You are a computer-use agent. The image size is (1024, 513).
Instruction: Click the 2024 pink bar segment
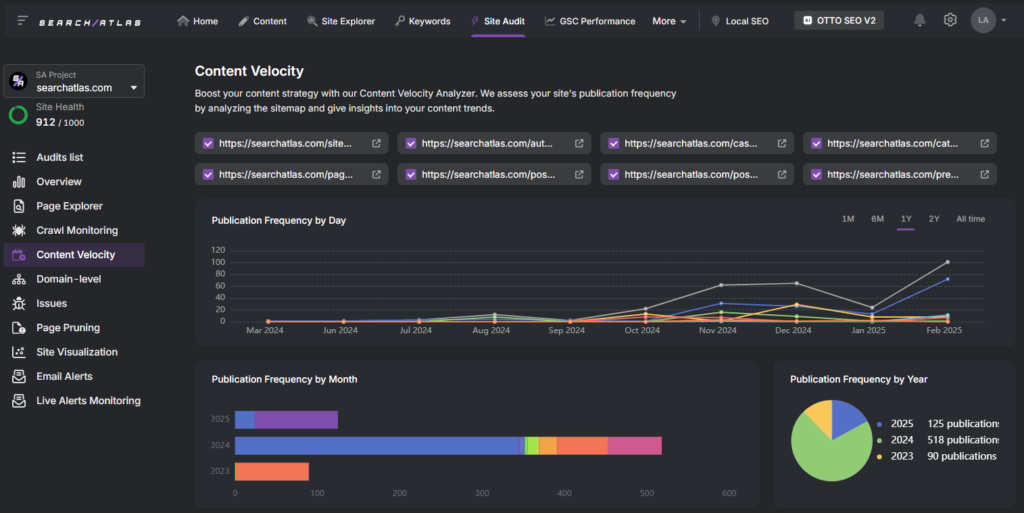coord(635,446)
